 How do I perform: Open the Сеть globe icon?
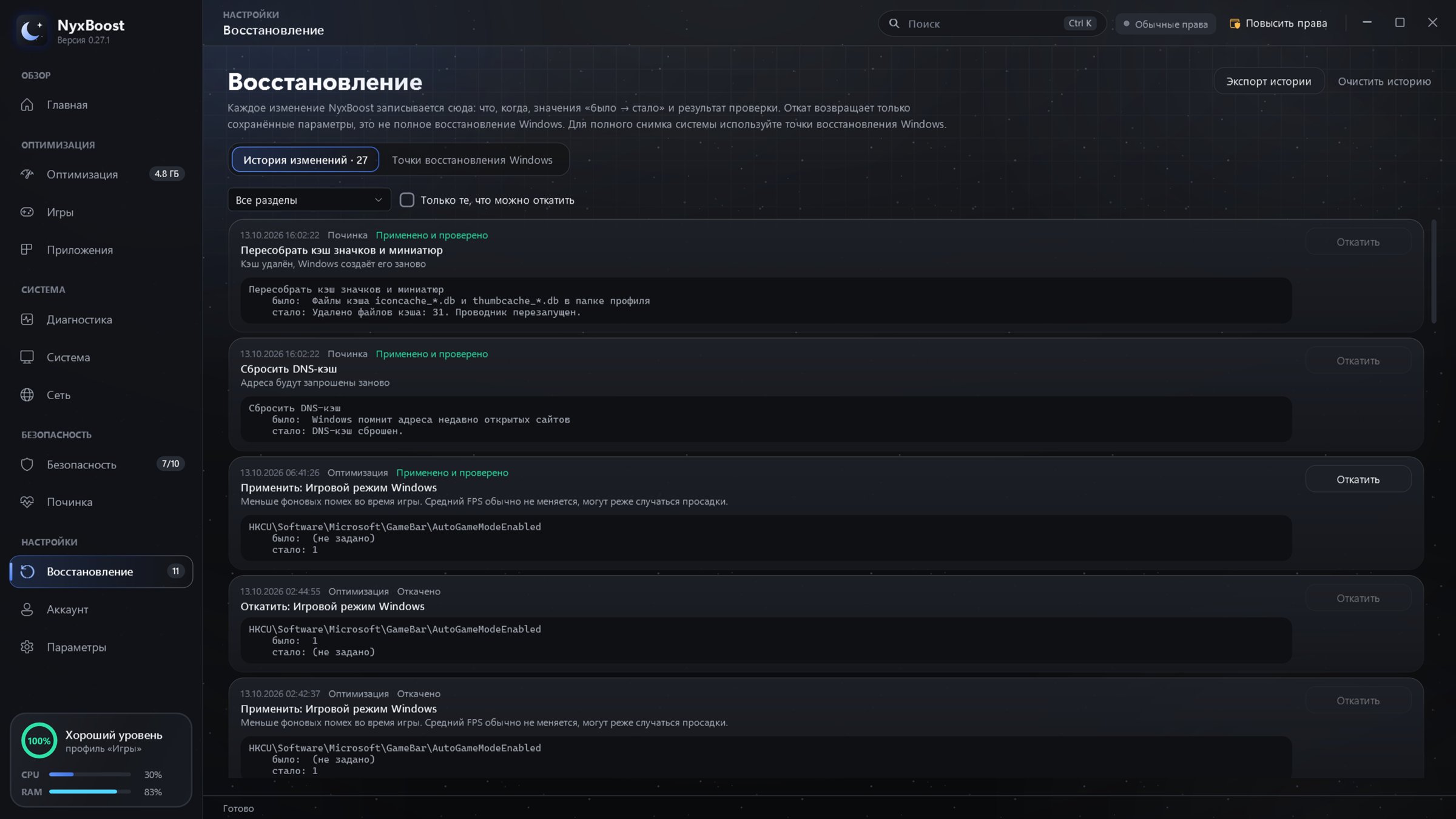[27, 394]
